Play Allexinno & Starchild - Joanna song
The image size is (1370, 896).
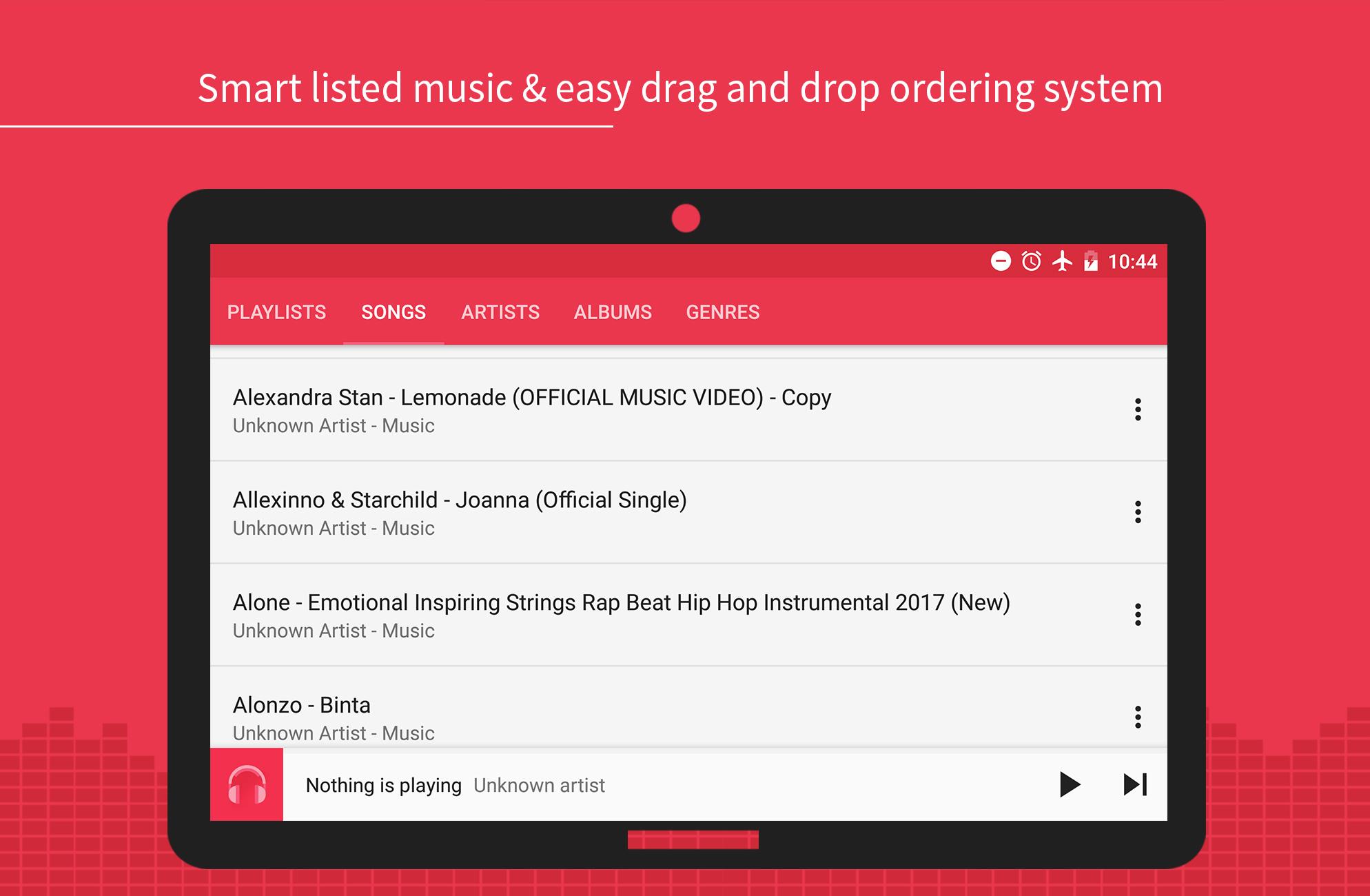[x=688, y=512]
